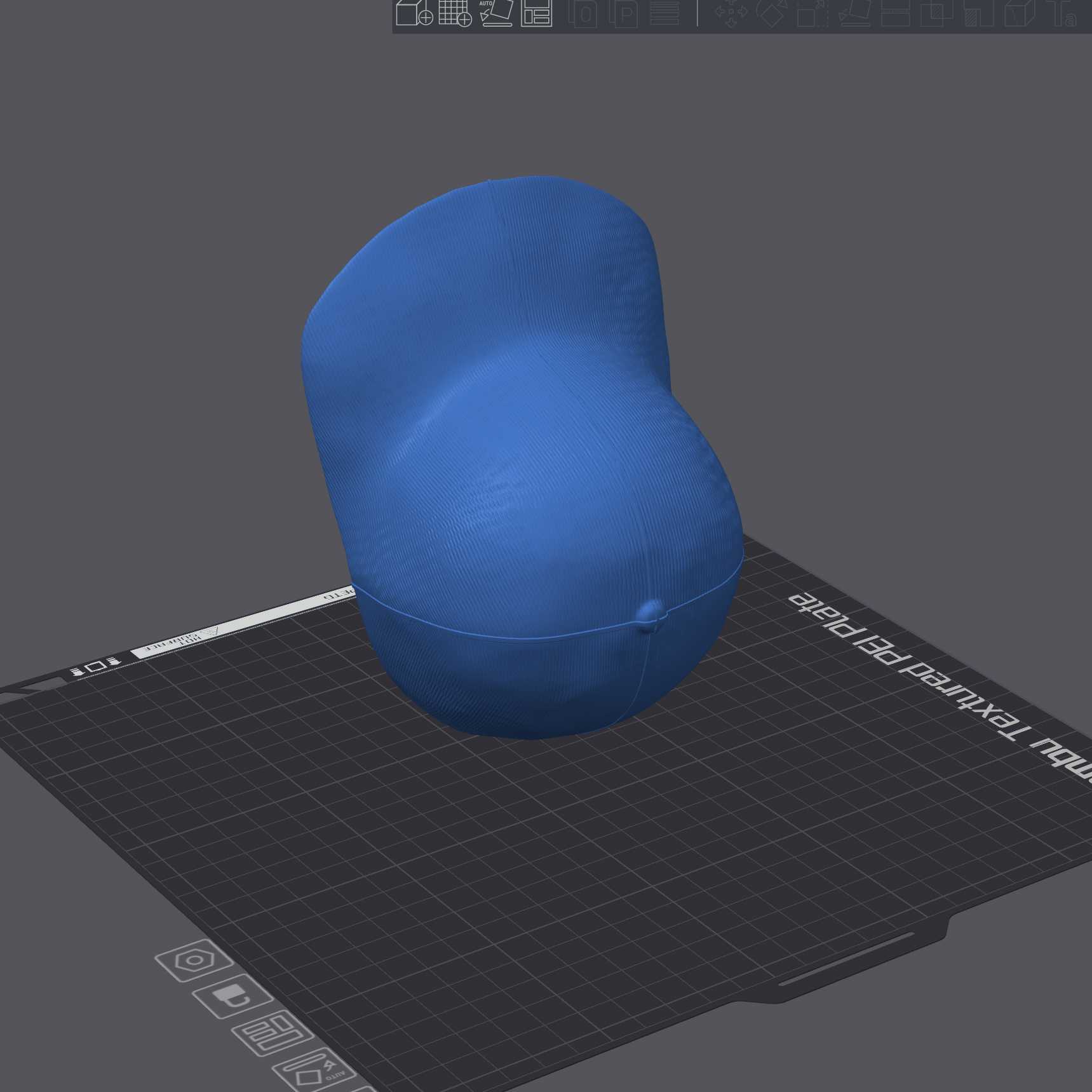
Task: Open the Seam Painting tool
Action: tap(1020, 13)
